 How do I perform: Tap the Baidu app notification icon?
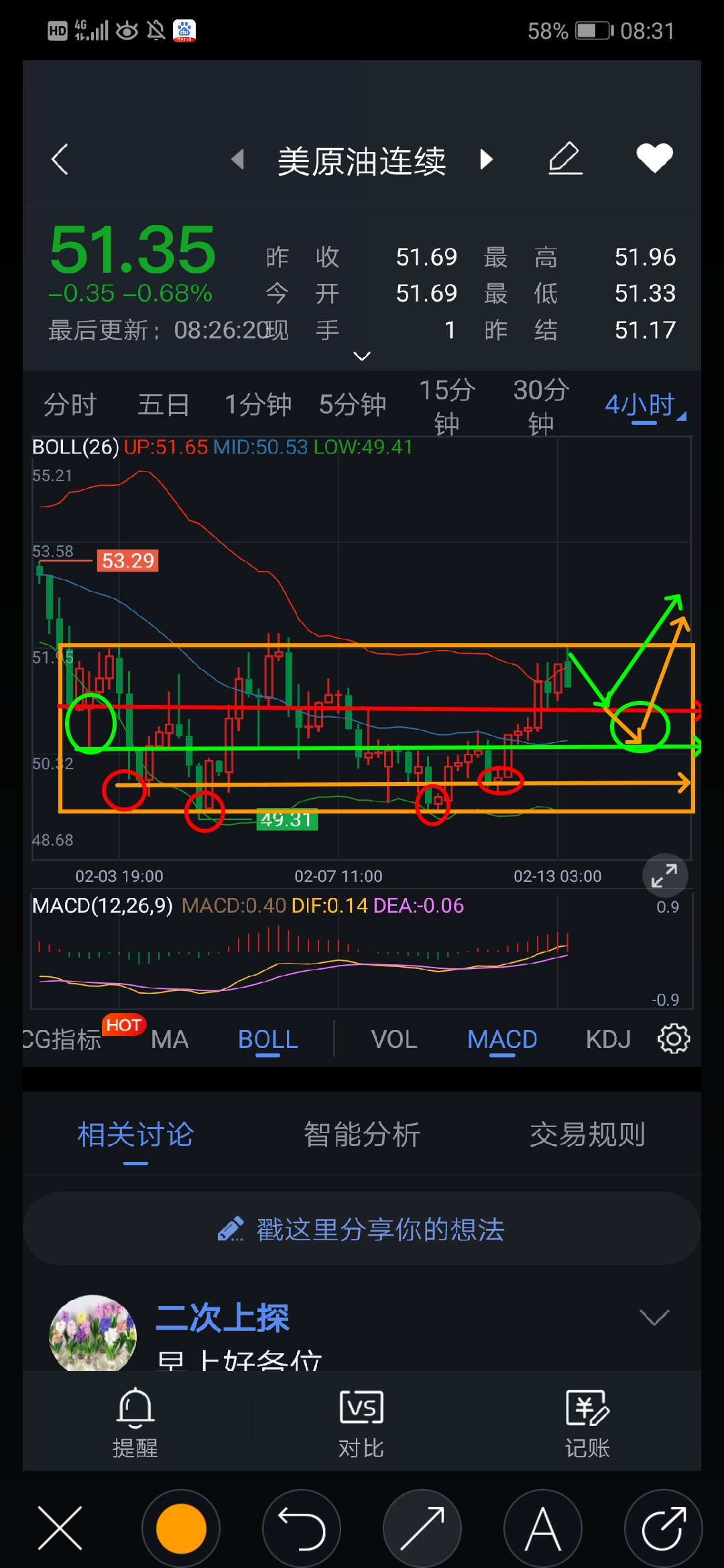pos(184,30)
